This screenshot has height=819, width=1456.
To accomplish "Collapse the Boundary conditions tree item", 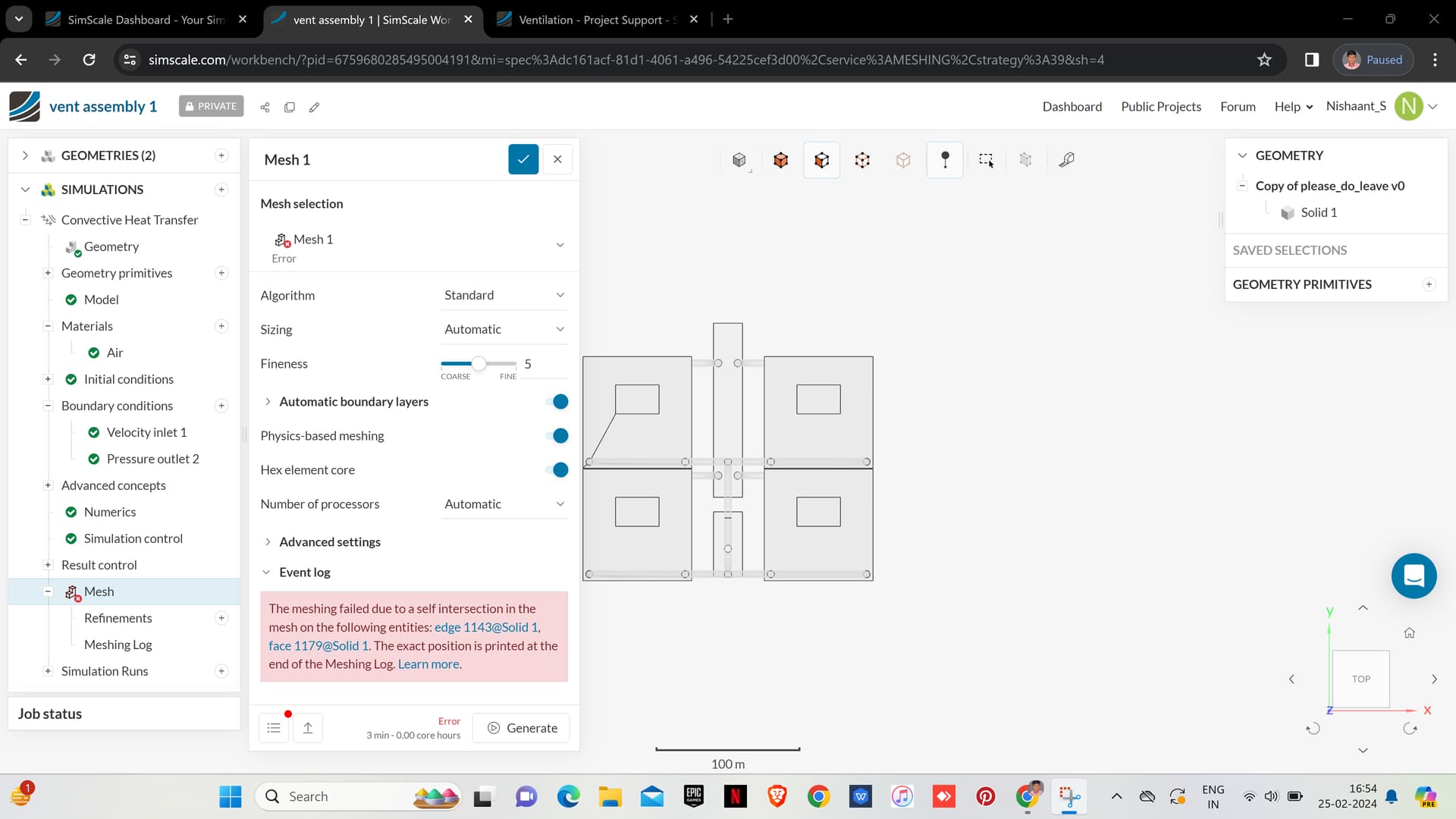I will (x=48, y=406).
